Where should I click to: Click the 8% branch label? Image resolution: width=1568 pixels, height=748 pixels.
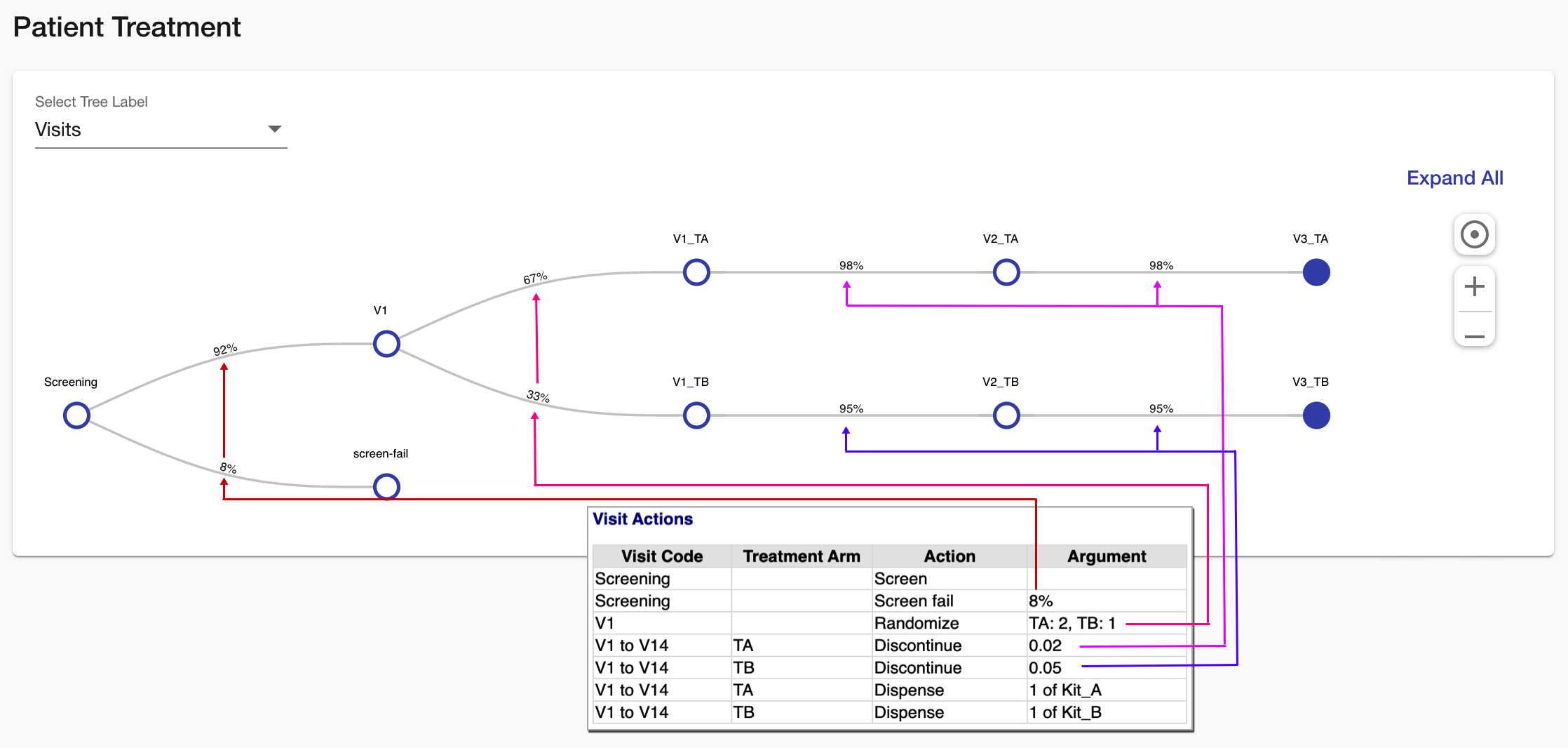point(228,467)
